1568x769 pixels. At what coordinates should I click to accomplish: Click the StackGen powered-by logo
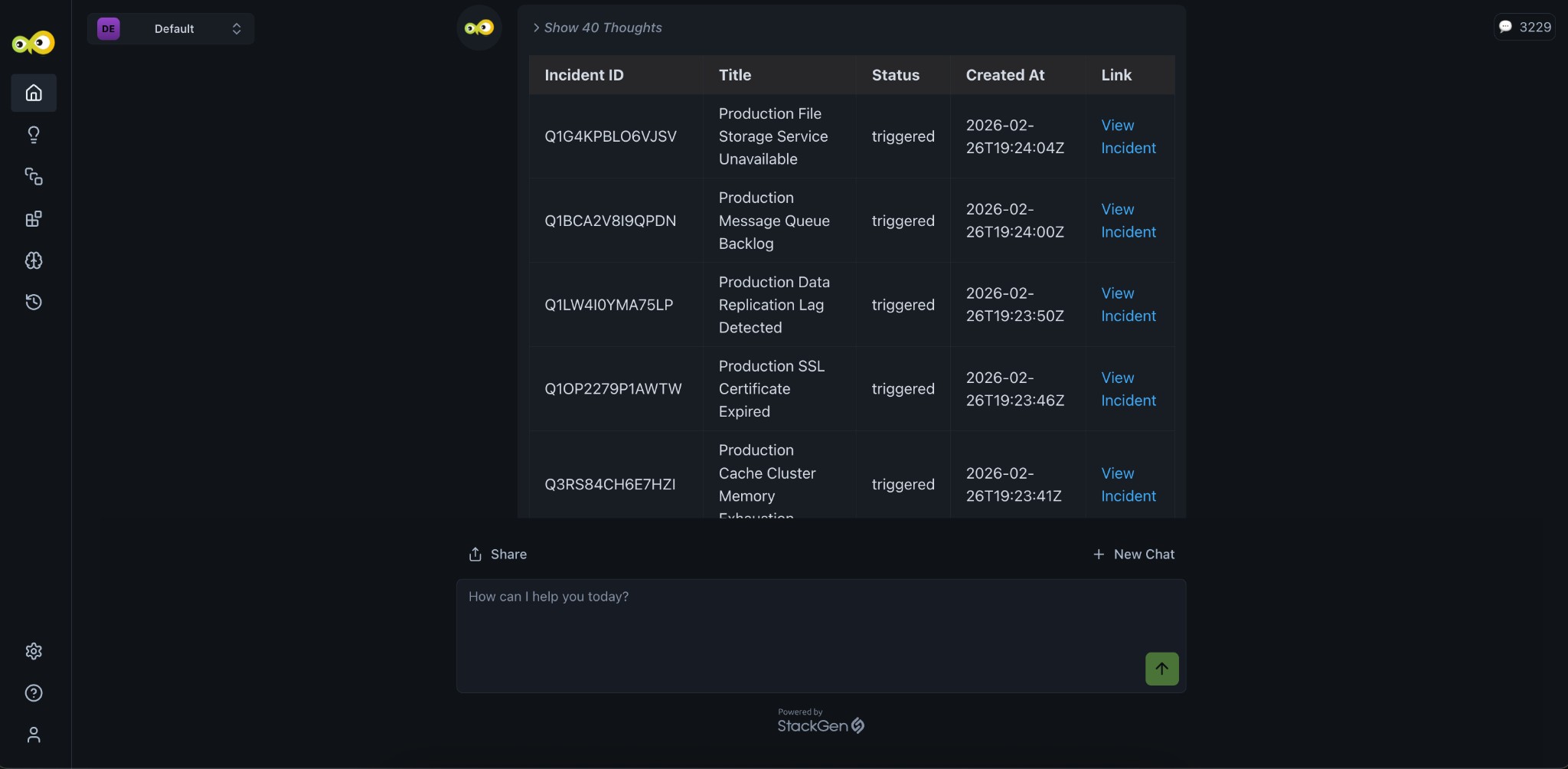click(x=820, y=725)
